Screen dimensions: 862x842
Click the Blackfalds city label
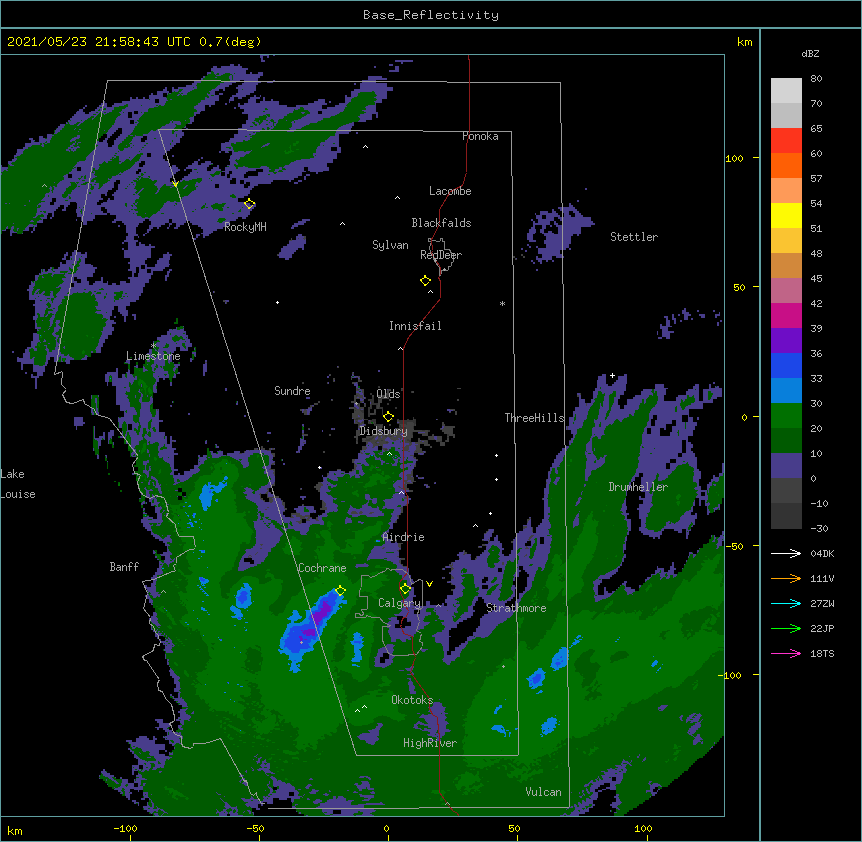point(441,223)
